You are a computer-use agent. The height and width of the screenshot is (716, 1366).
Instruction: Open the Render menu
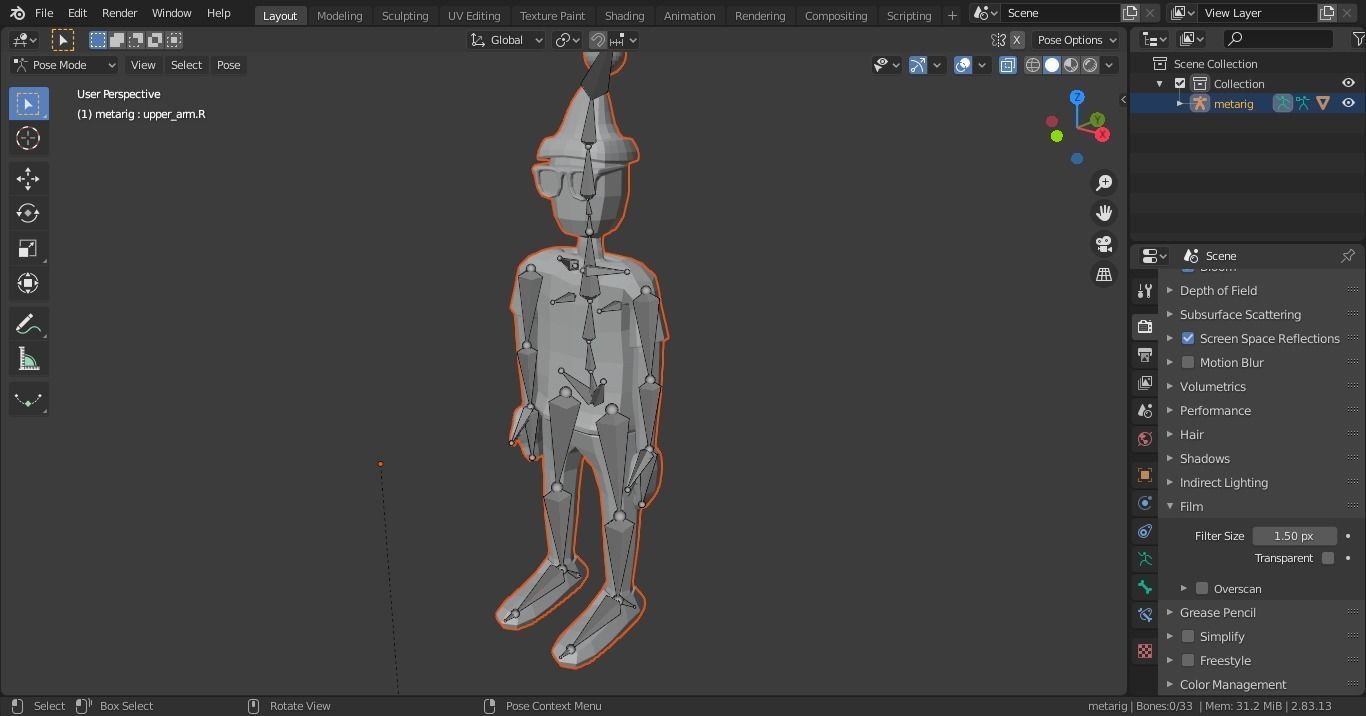click(119, 13)
